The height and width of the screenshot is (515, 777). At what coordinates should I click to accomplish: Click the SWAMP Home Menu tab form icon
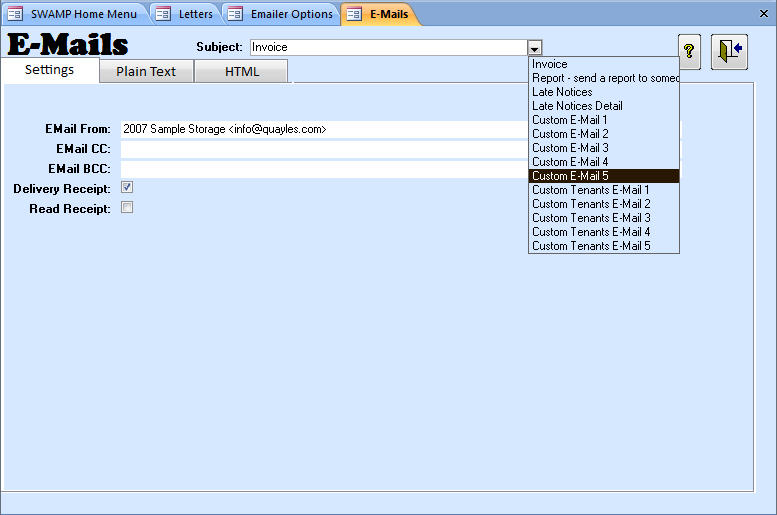tap(15, 14)
